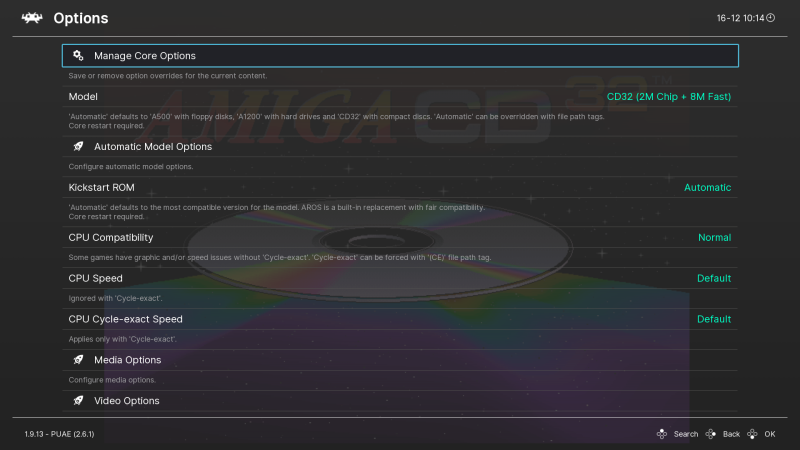This screenshot has height=450, width=800.
Task: Click the Search button label
Action: click(686, 434)
